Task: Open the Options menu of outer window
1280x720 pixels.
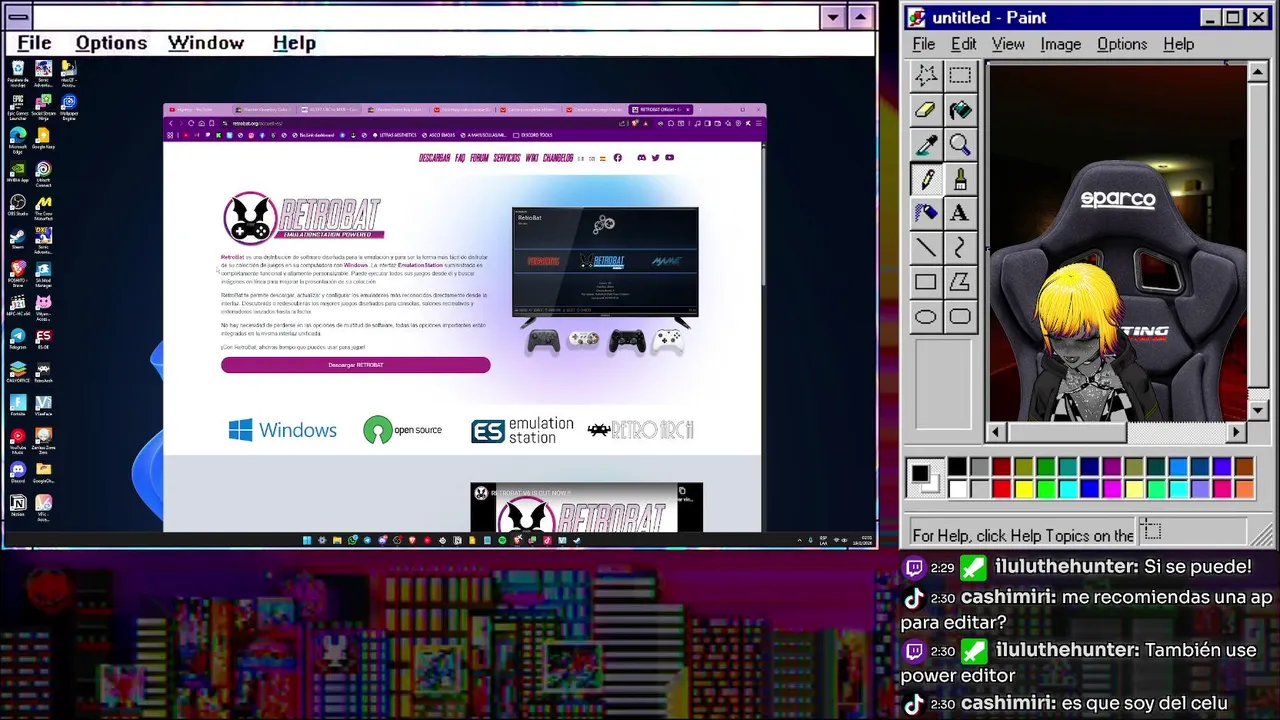Action: coord(111,43)
